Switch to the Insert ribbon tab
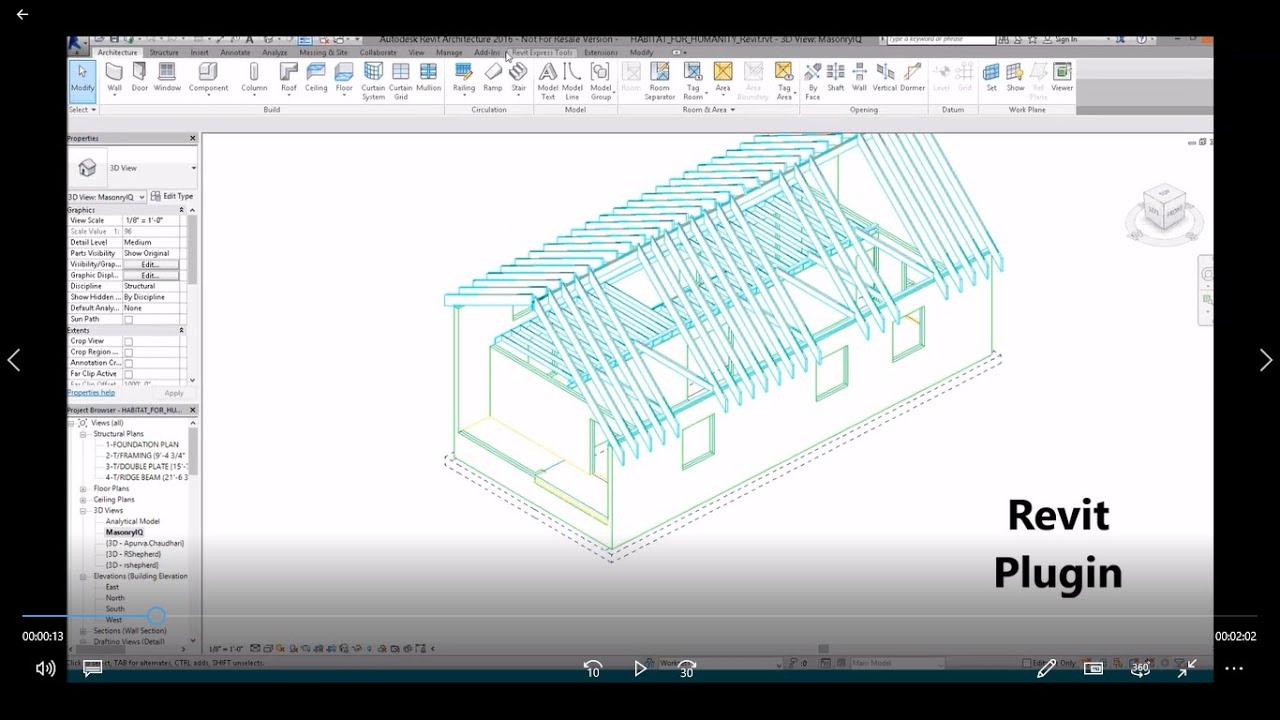 [x=200, y=52]
